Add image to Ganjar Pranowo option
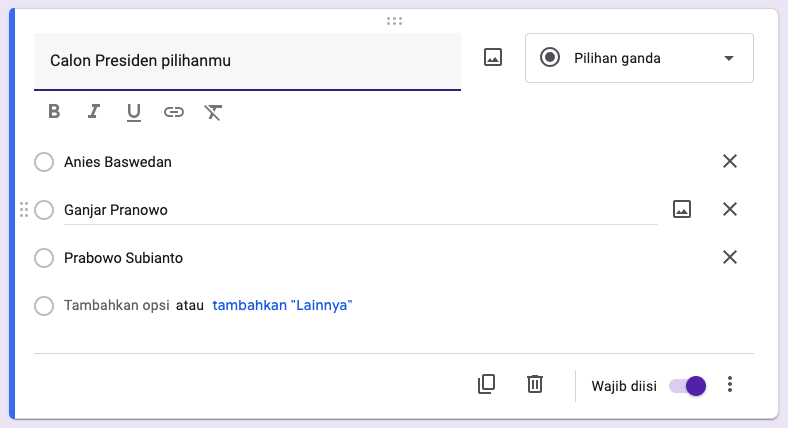 [681, 209]
